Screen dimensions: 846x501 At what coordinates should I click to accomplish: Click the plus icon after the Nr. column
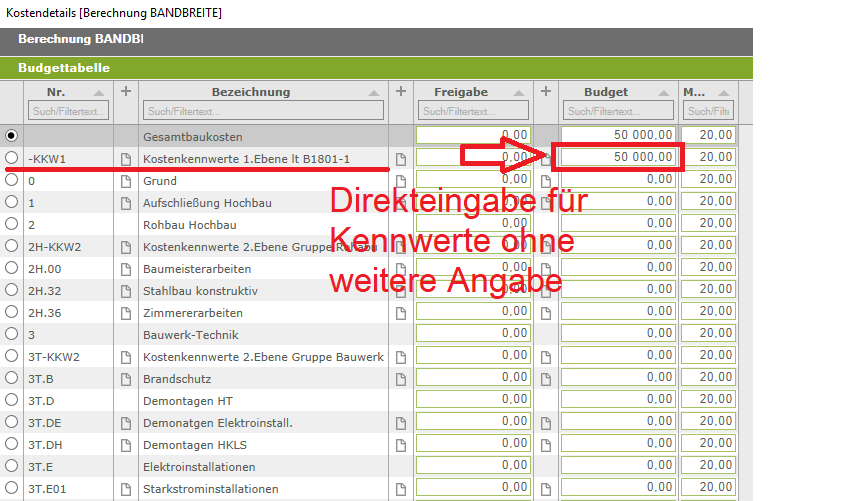(x=126, y=91)
